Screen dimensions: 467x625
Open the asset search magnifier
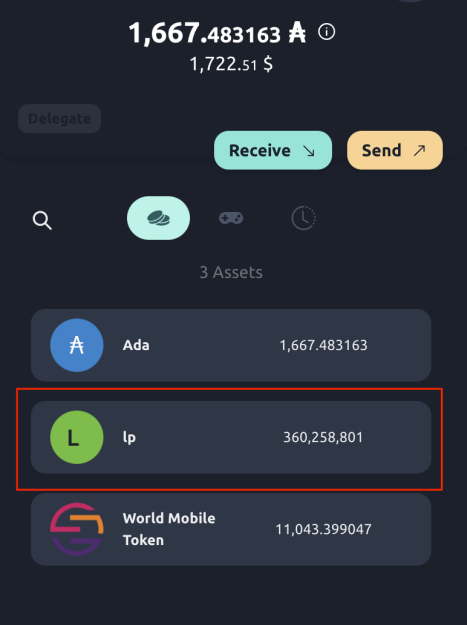click(42, 220)
